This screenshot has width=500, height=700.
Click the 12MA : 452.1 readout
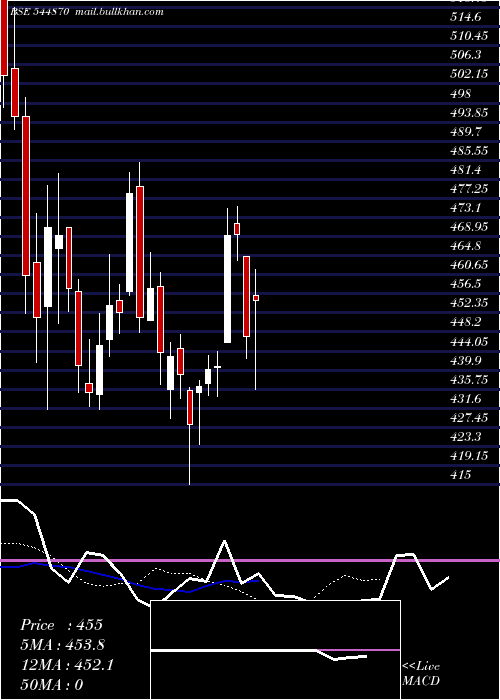(67, 665)
